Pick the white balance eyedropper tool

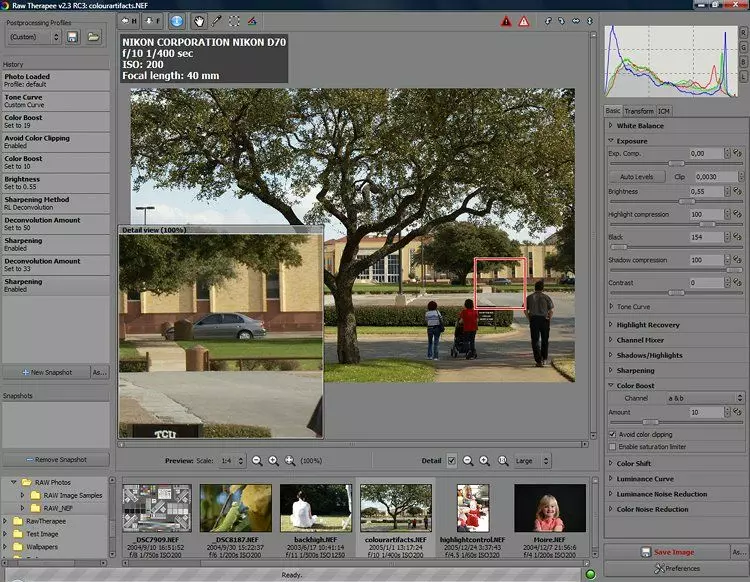pos(216,20)
